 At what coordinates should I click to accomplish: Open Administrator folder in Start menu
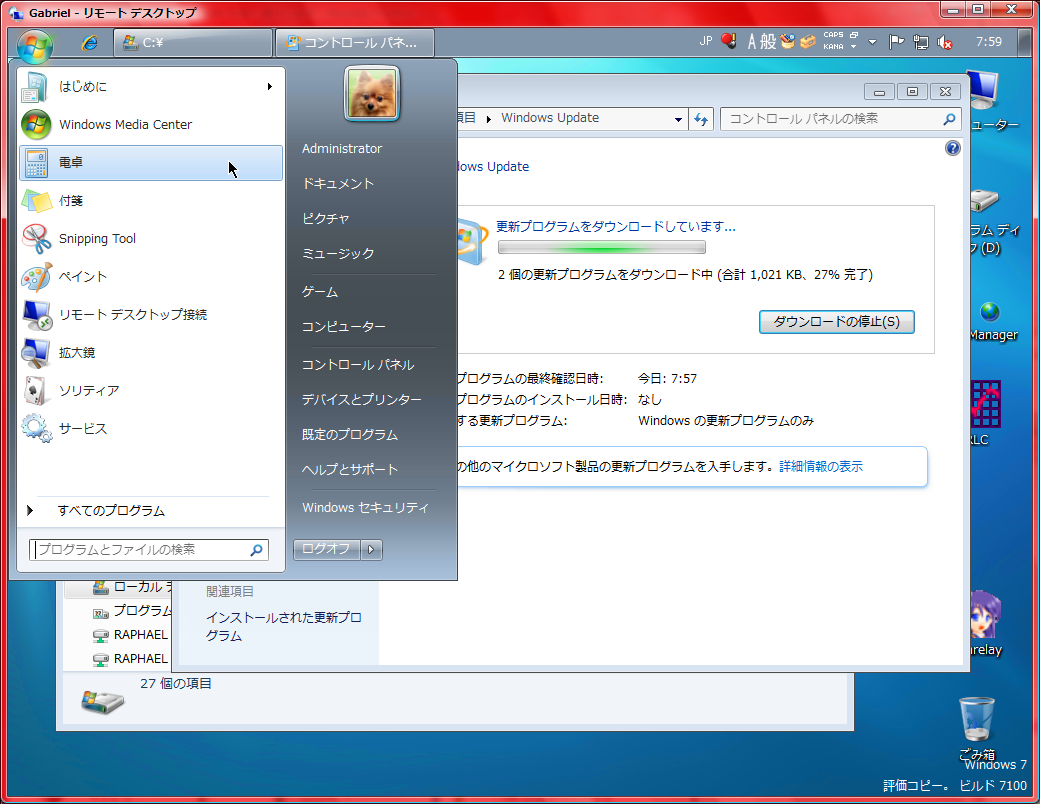click(342, 149)
